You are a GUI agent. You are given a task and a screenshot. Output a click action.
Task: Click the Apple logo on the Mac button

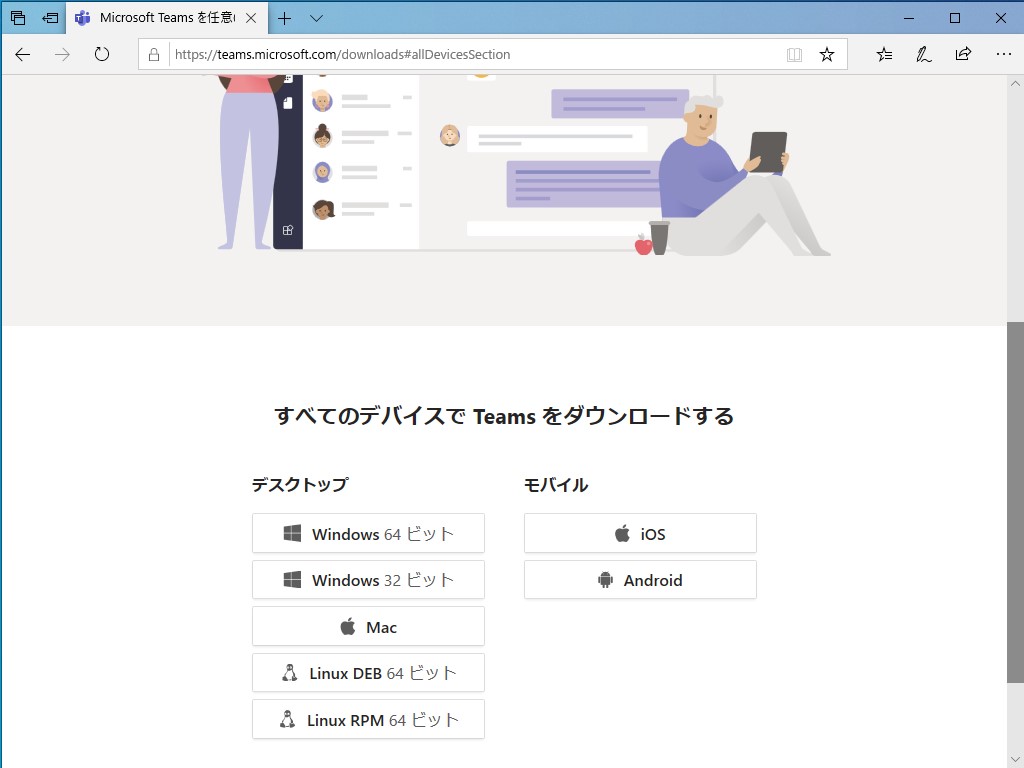pos(346,626)
